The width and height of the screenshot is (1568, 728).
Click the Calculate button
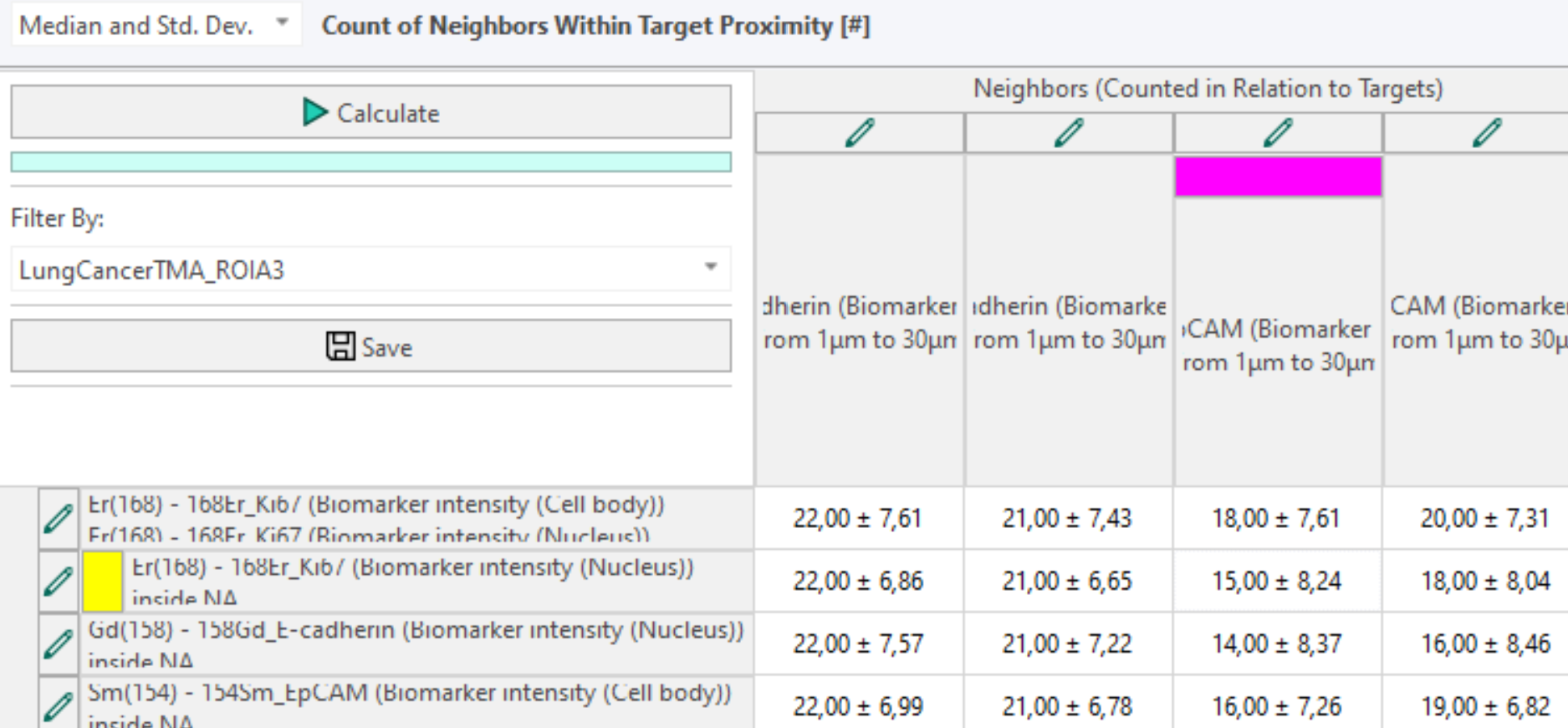click(x=370, y=112)
